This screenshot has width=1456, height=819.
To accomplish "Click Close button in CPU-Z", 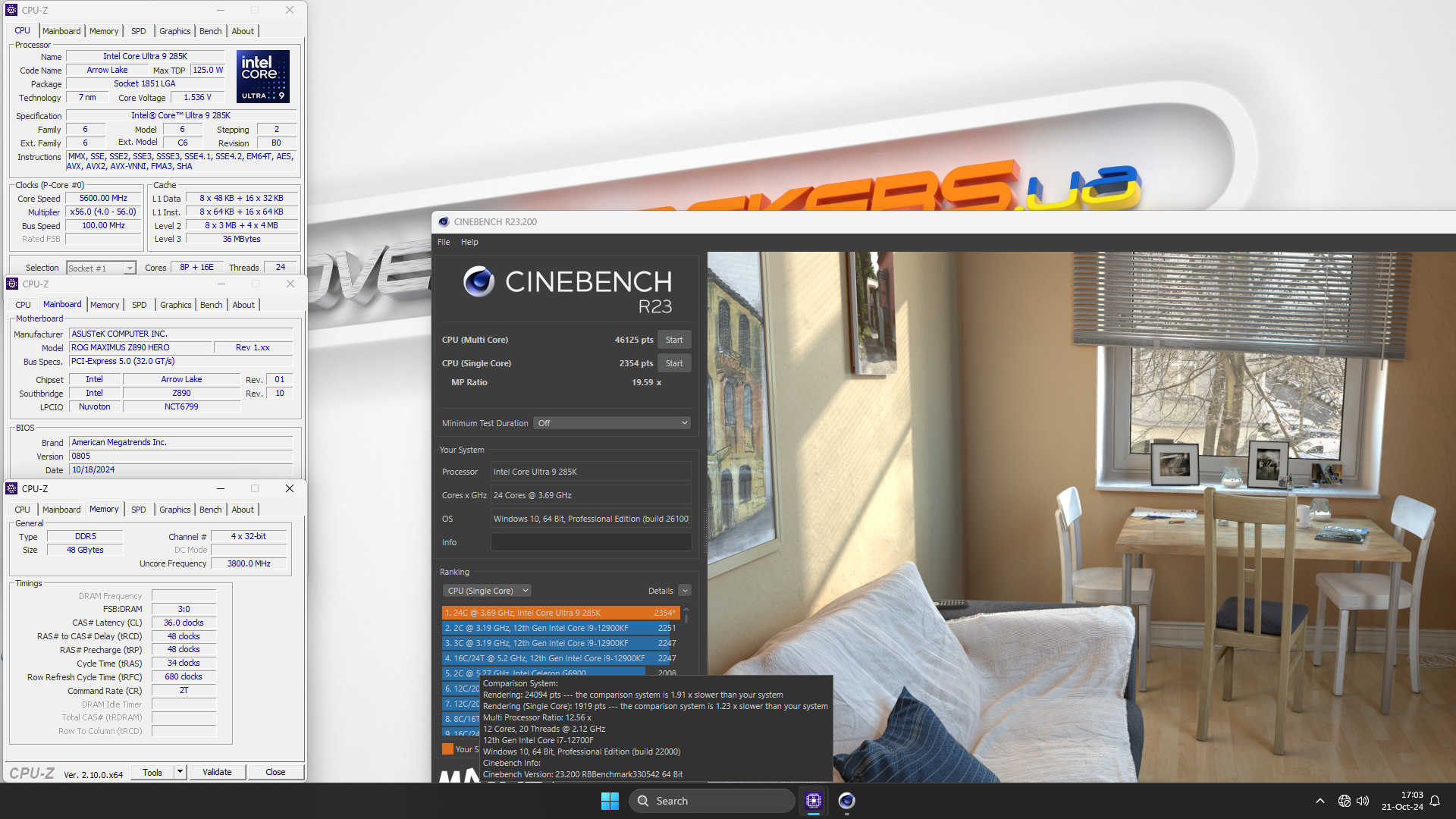I will tap(275, 772).
